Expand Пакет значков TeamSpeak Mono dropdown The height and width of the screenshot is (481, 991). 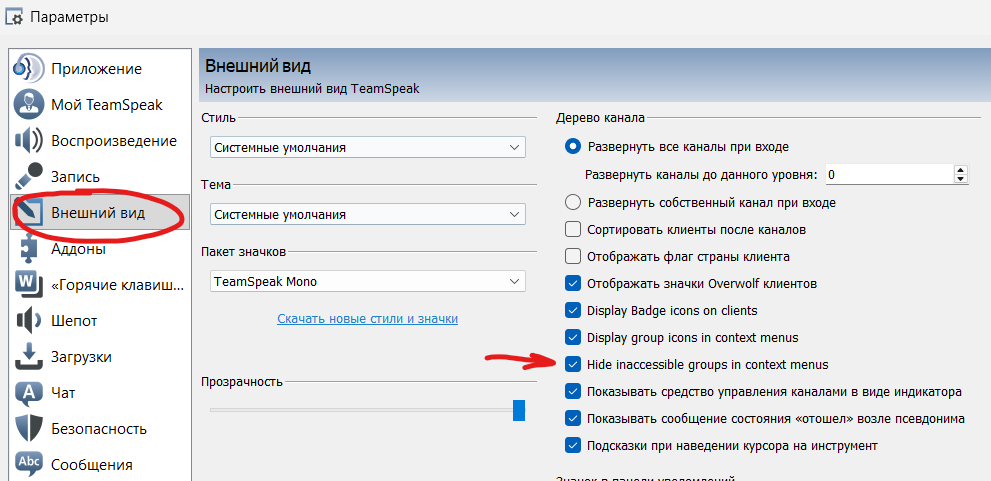[x=367, y=281]
